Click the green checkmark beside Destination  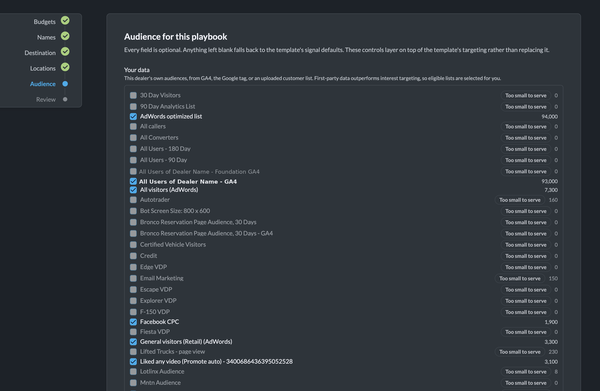coord(65,51)
